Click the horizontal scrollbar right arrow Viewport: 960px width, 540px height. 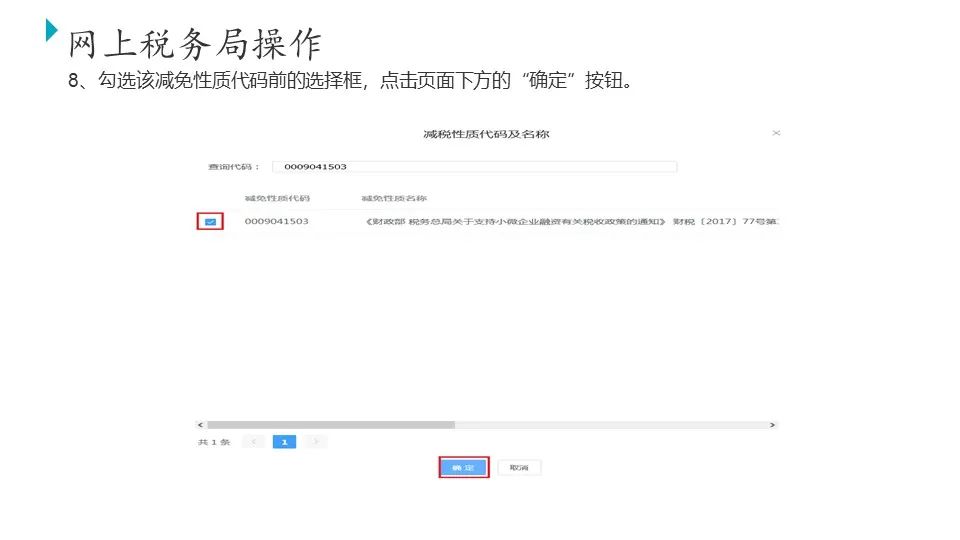coord(772,425)
